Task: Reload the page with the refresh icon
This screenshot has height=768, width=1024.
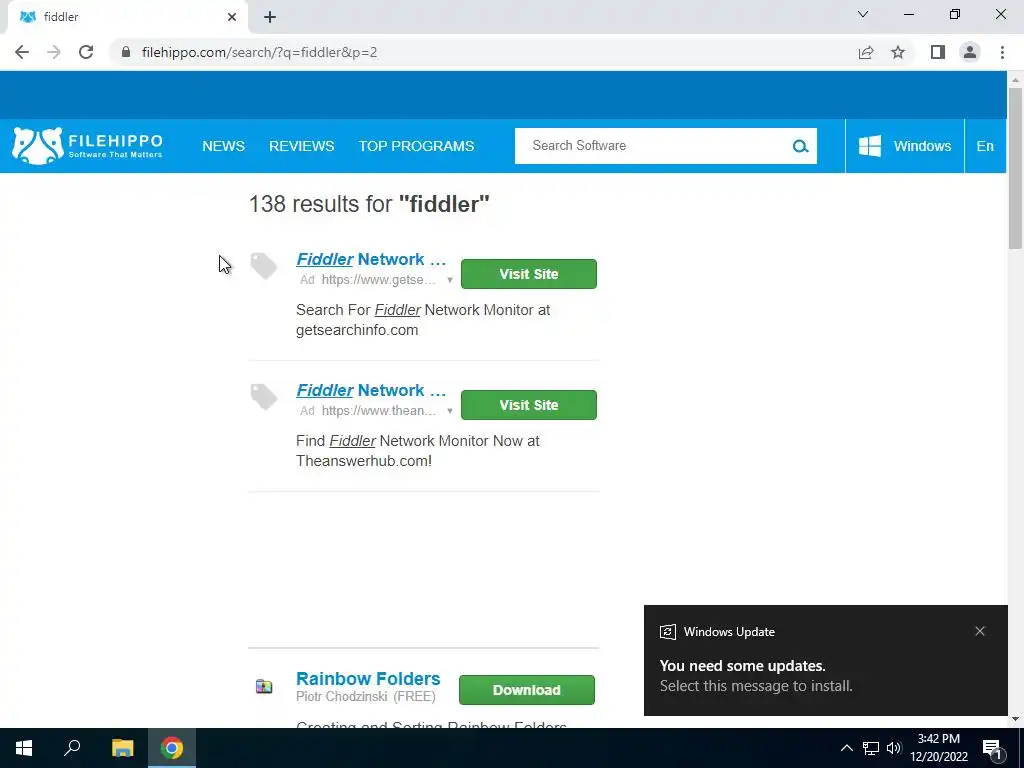Action: click(x=86, y=52)
